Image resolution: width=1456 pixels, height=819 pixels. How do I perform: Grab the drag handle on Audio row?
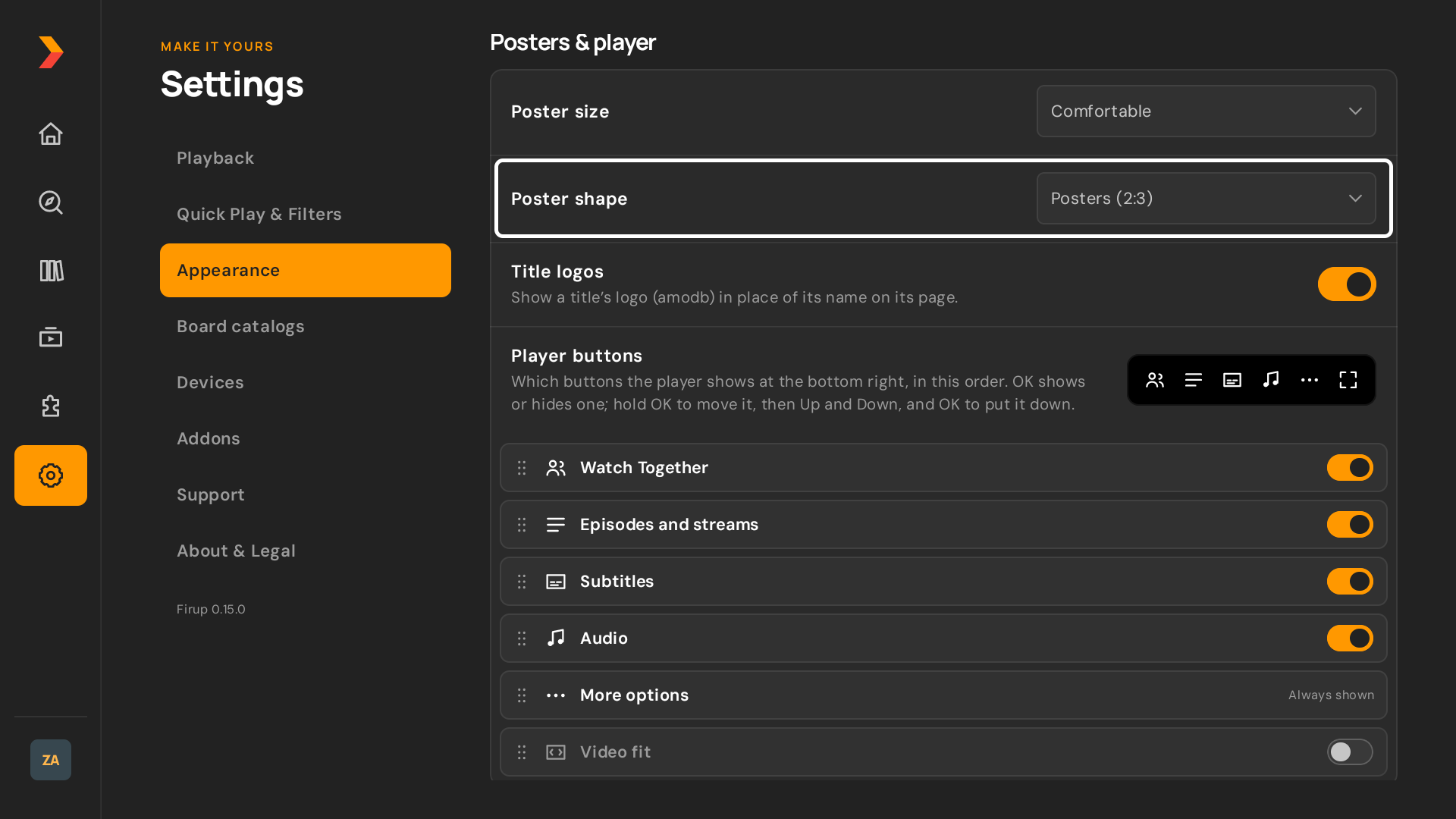click(522, 639)
